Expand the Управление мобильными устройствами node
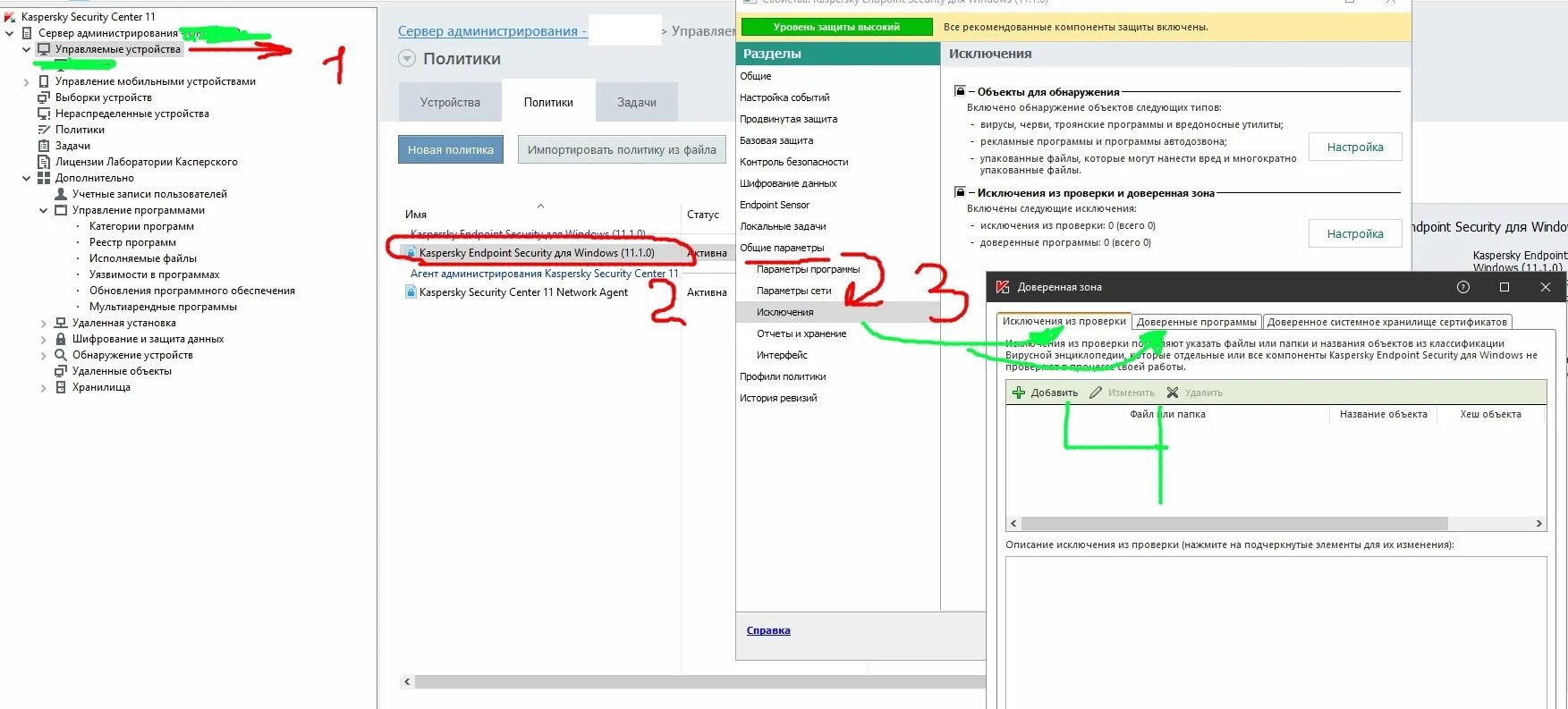The height and width of the screenshot is (709, 1568). (x=27, y=81)
